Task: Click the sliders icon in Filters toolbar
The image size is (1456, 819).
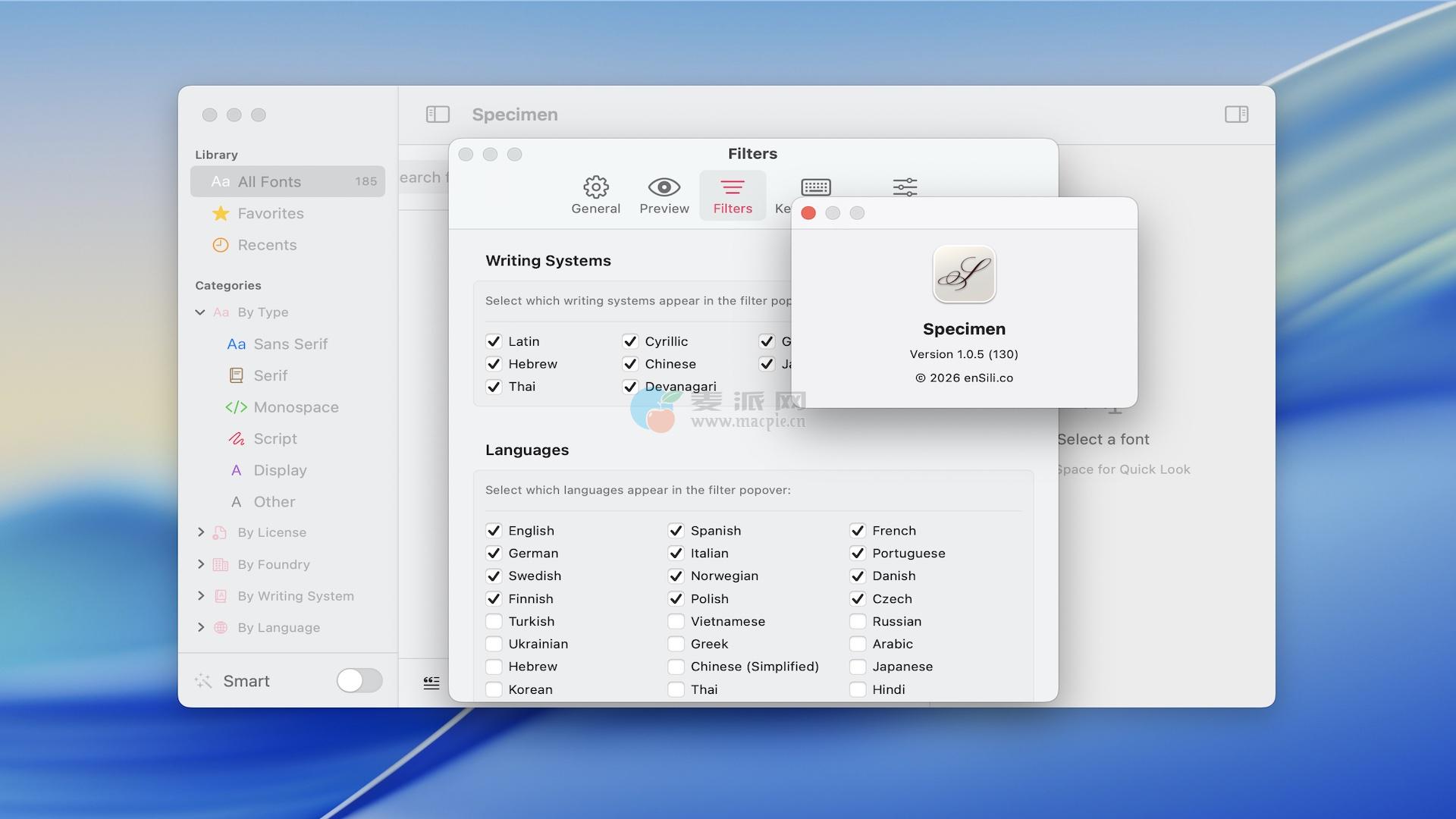Action: point(905,187)
